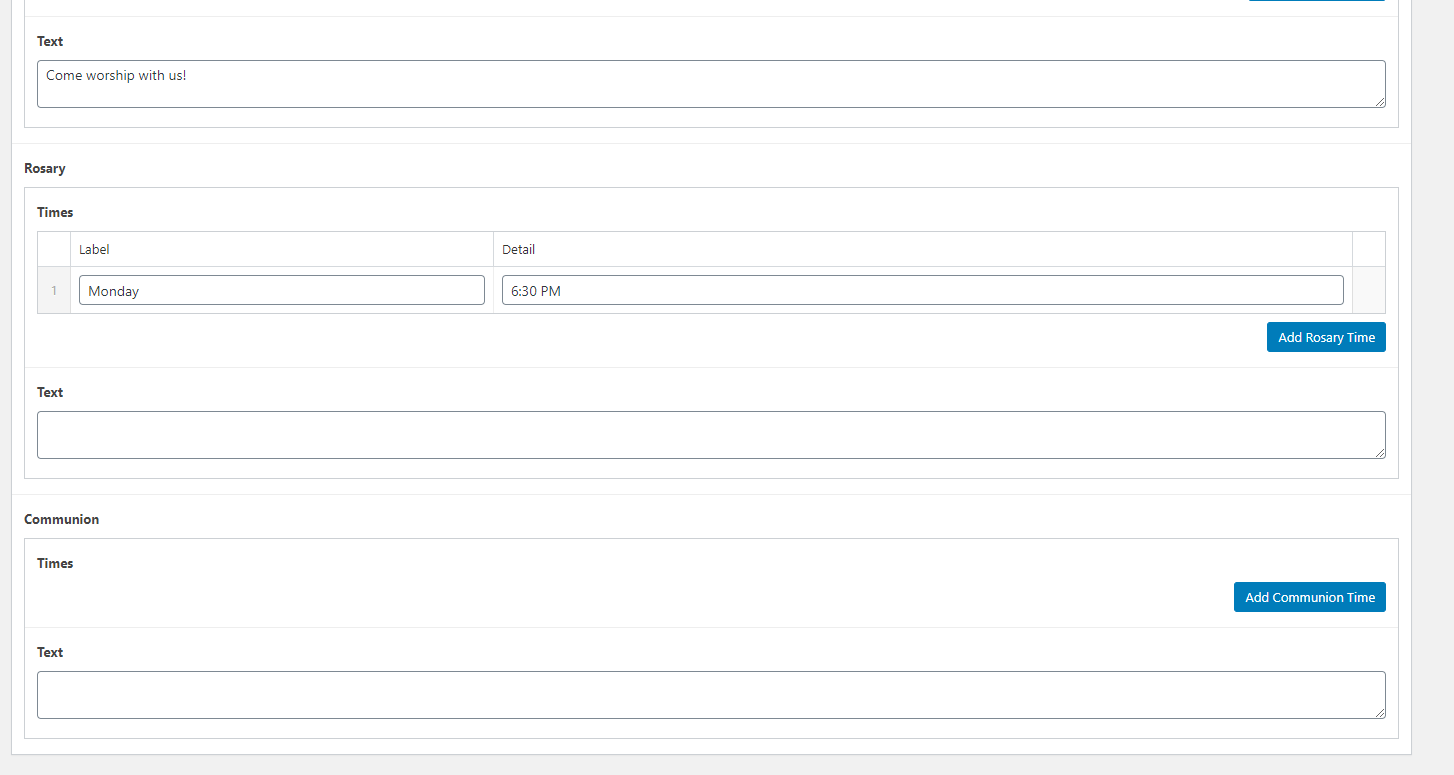Click the Detail column header
This screenshot has height=775, width=1454.
[518, 249]
